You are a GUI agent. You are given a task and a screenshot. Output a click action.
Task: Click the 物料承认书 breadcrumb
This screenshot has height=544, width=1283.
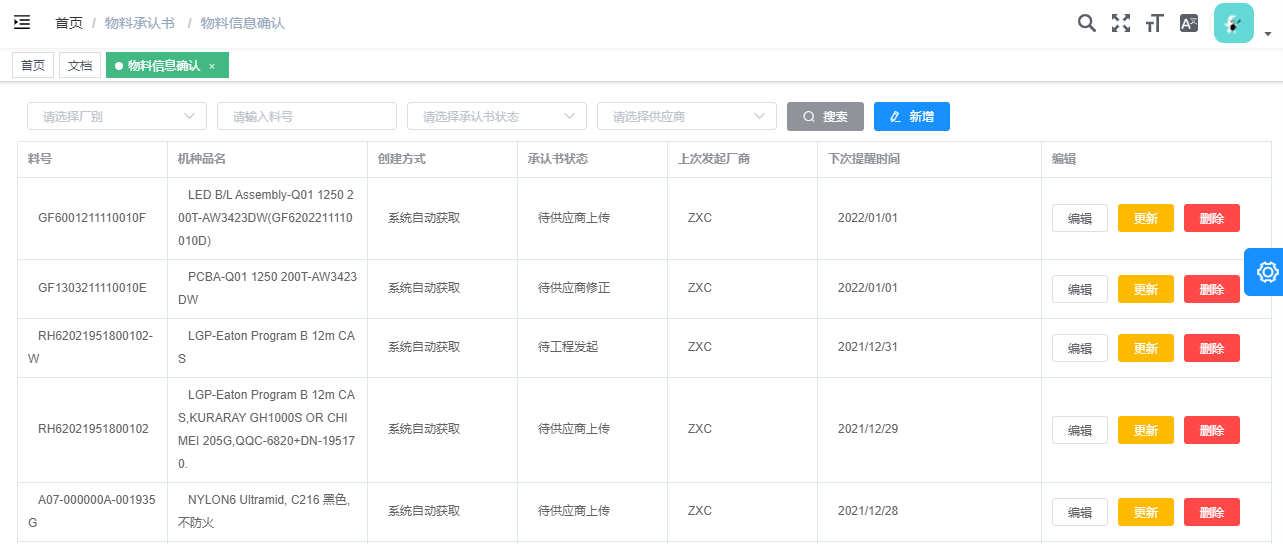coord(139,23)
